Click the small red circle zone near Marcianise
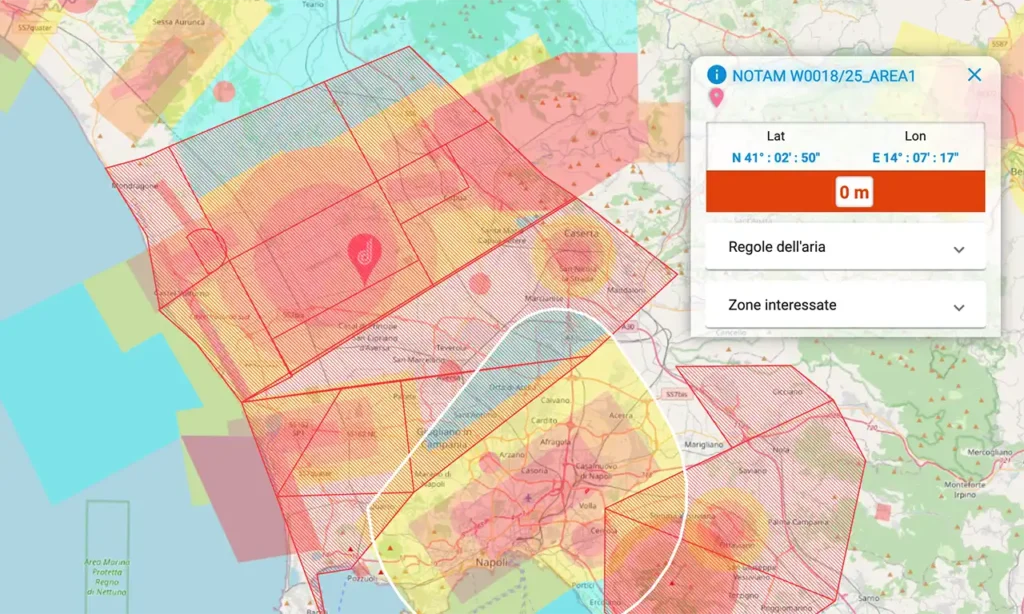This screenshot has height=614, width=1024. click(x=479, y=283)
